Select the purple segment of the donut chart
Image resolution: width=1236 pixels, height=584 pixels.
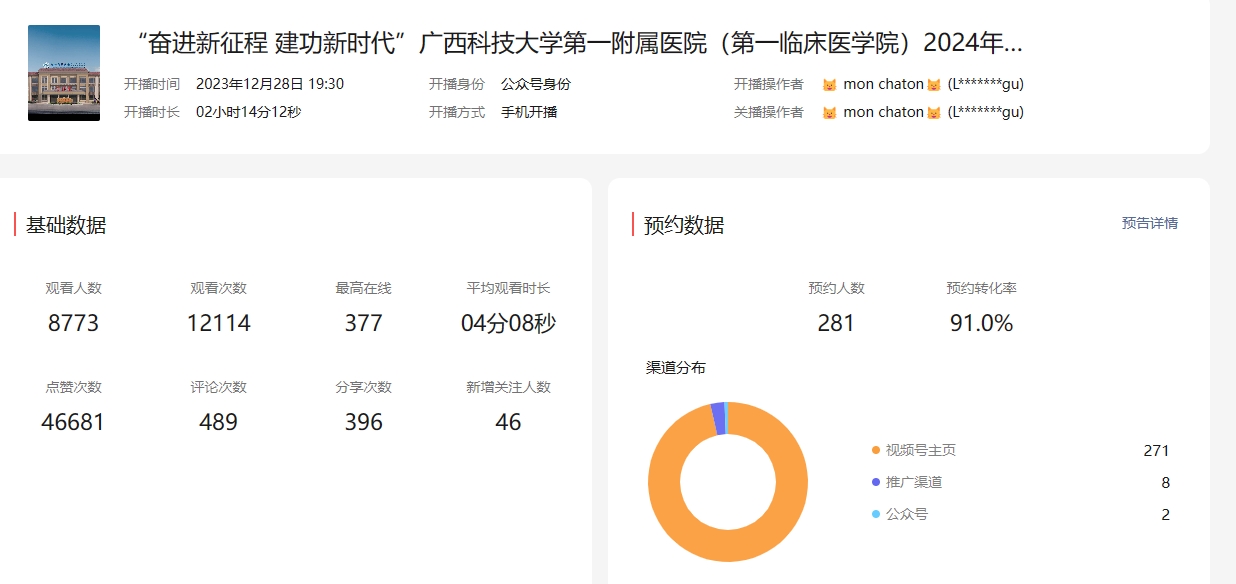[x=717, y=418]
